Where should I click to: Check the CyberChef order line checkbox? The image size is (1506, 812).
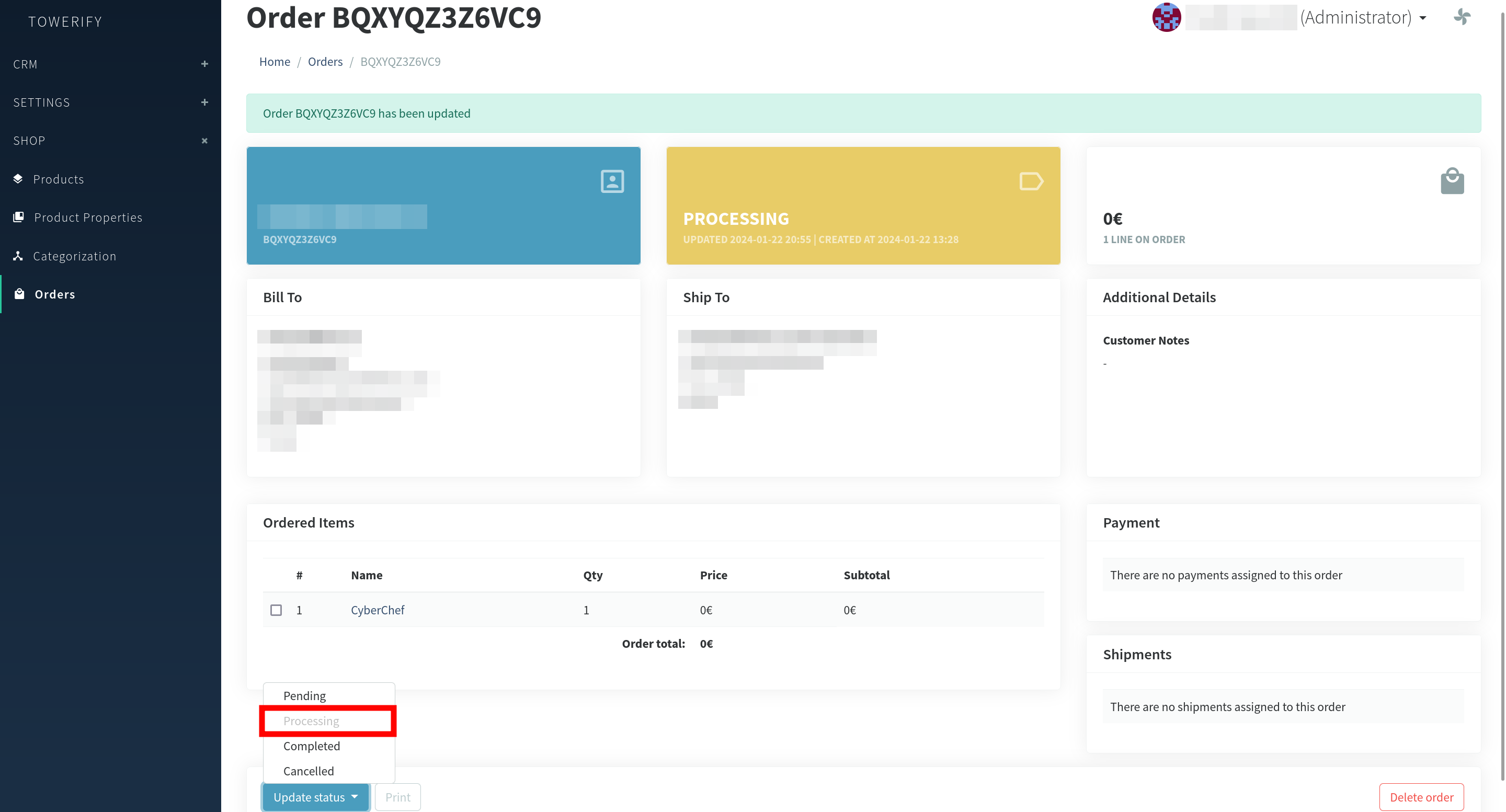pyautogui.click(x=276, y=610)
